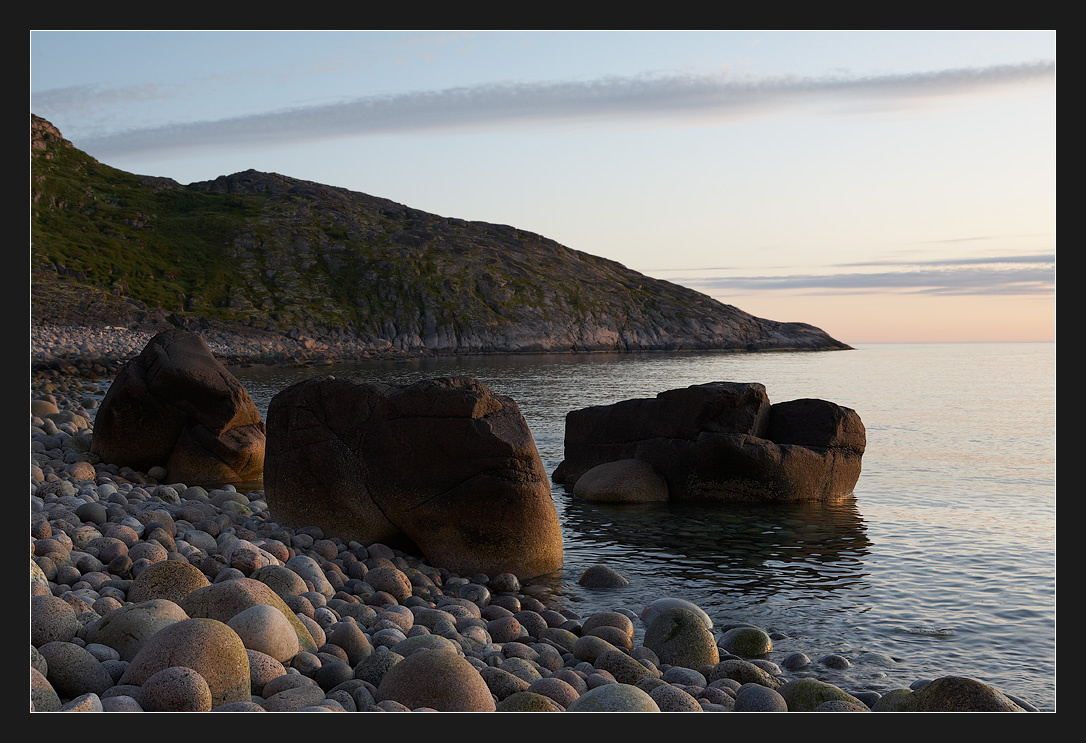The height and width of the screenshot is (743, 1086).
Task: Click the displayed coastal boulder photograph
Action: (543, 371)
